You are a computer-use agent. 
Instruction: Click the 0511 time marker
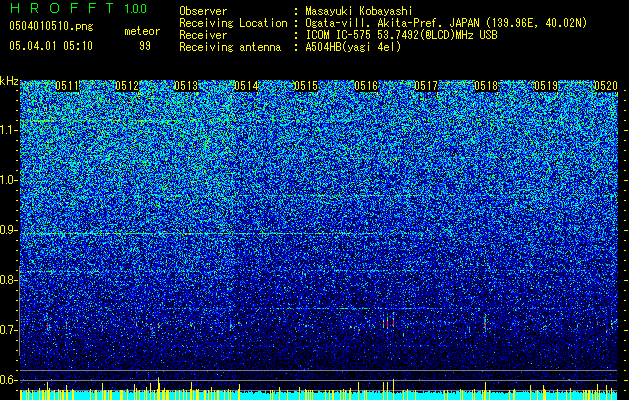(67, 86)
